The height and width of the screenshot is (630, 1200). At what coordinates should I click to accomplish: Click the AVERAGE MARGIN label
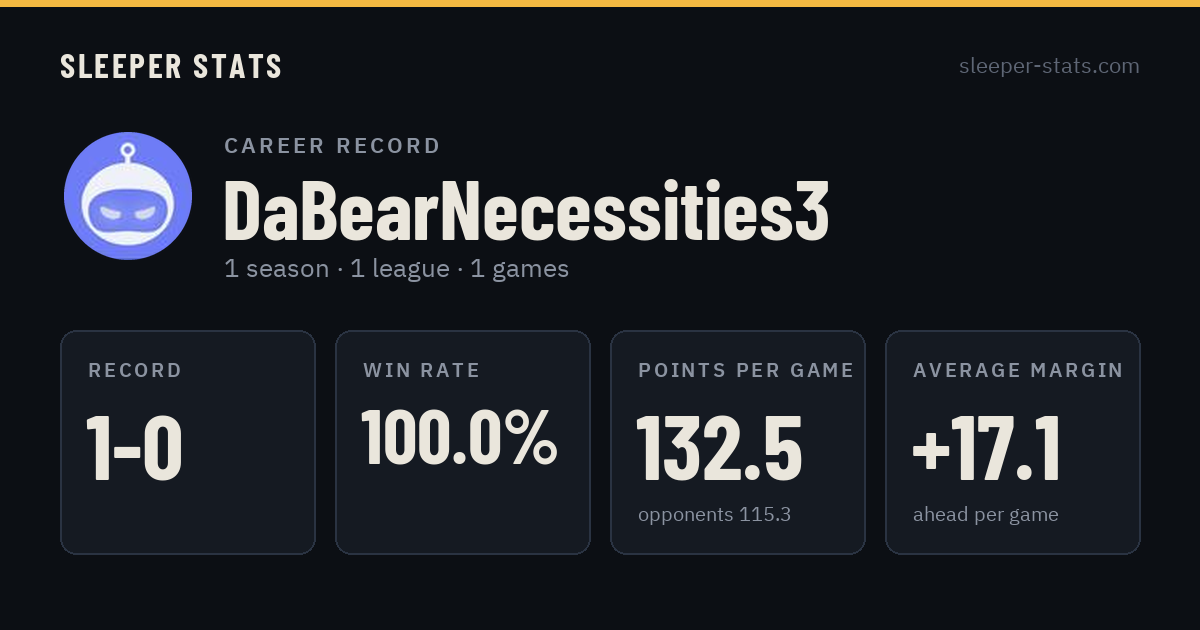[1018, 370]
